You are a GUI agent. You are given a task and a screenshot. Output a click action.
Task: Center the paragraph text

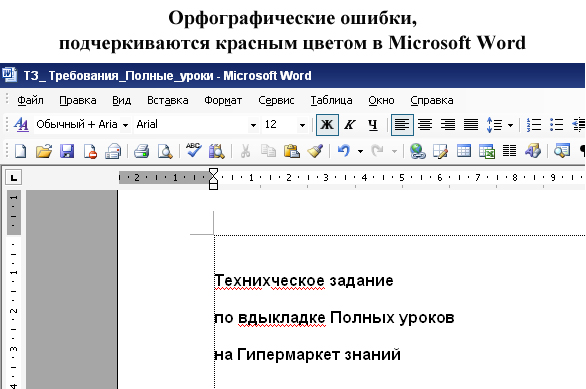(425, 124)
